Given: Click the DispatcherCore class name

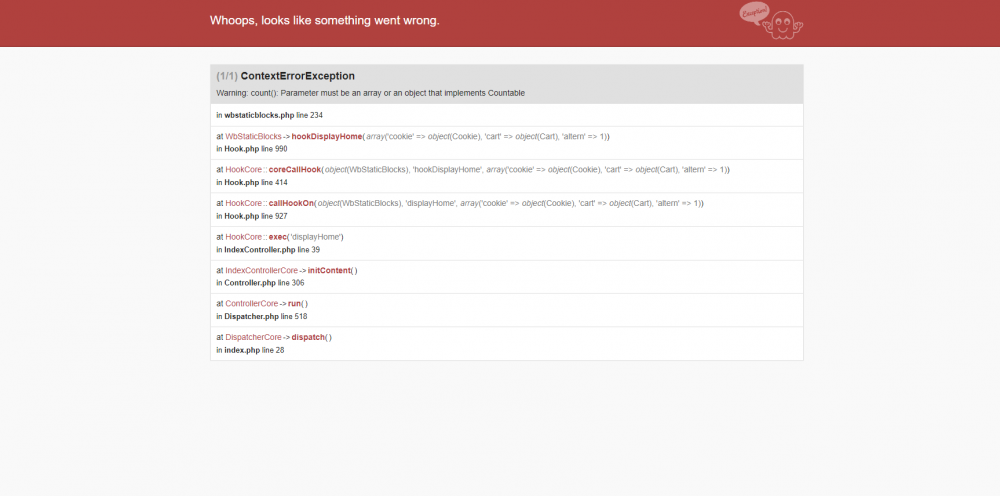Looking at the screenshot, I should coord(253,337).
